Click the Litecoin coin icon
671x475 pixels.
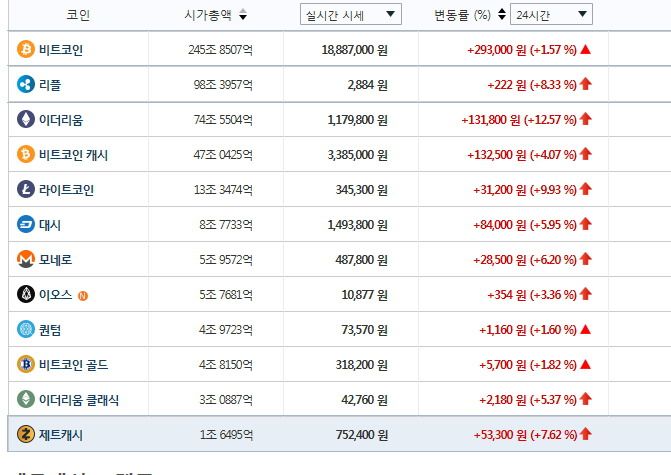coord(26,189)
